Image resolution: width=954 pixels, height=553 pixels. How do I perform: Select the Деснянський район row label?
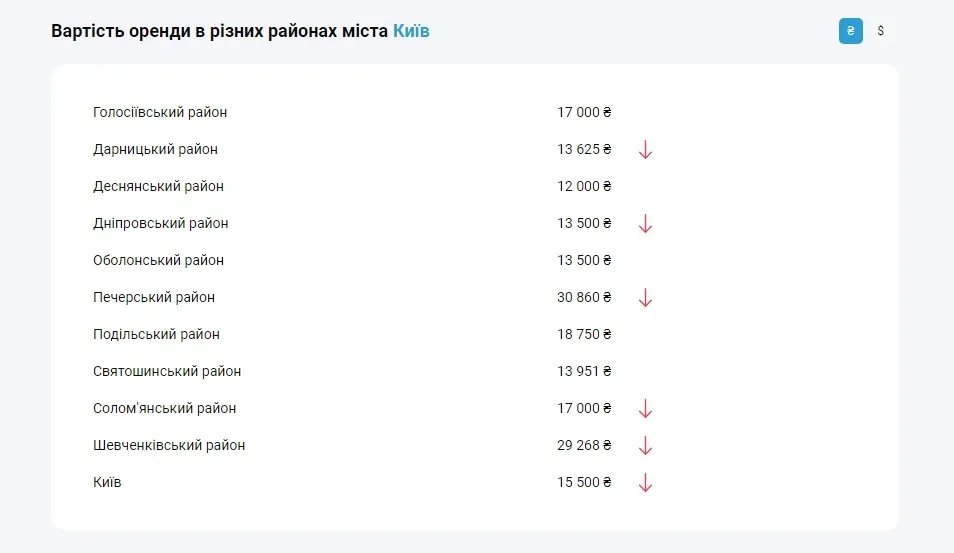(x=158, y=187)
